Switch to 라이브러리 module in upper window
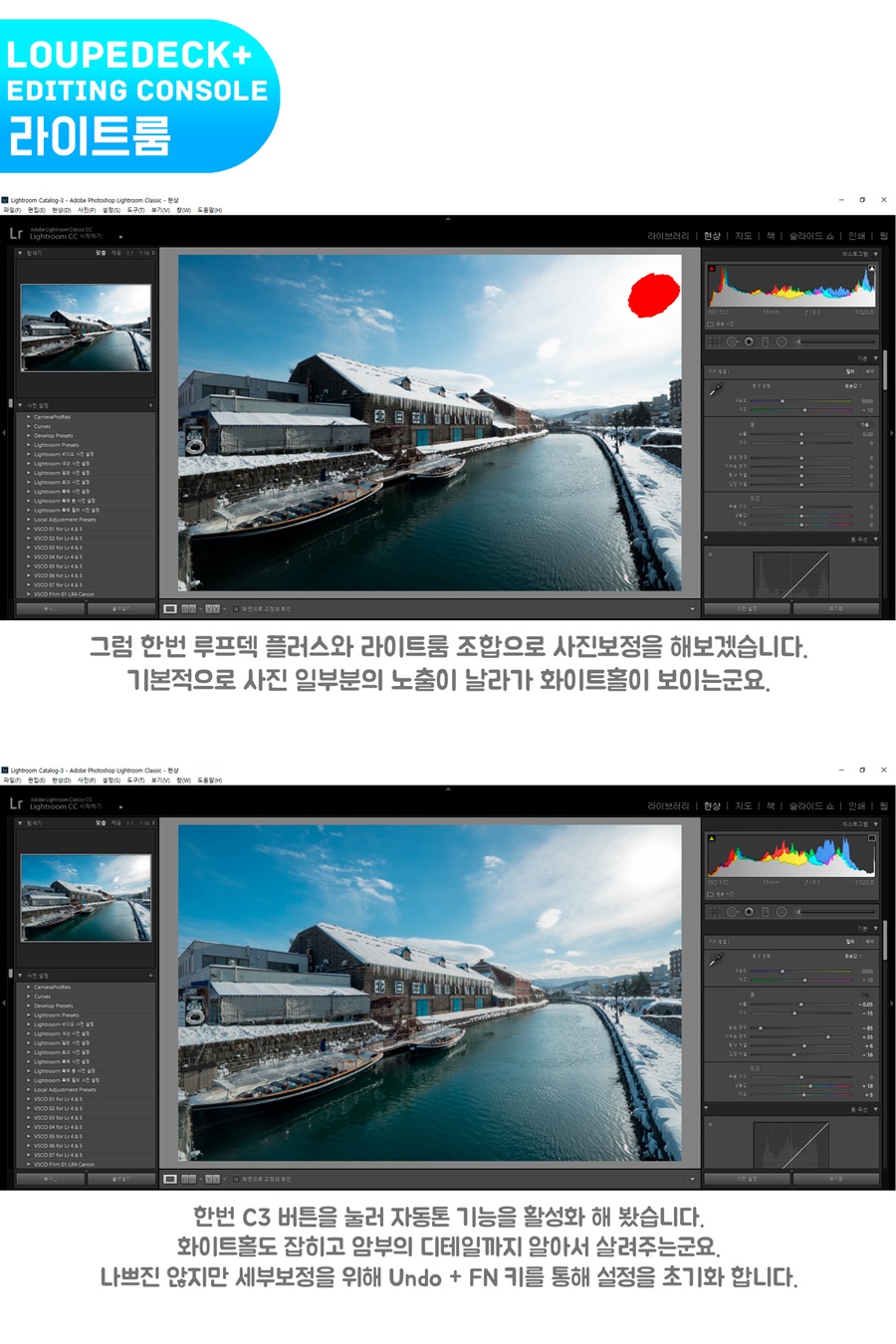Viewport: 896px width, 1344px height. (x=668, y=236)
